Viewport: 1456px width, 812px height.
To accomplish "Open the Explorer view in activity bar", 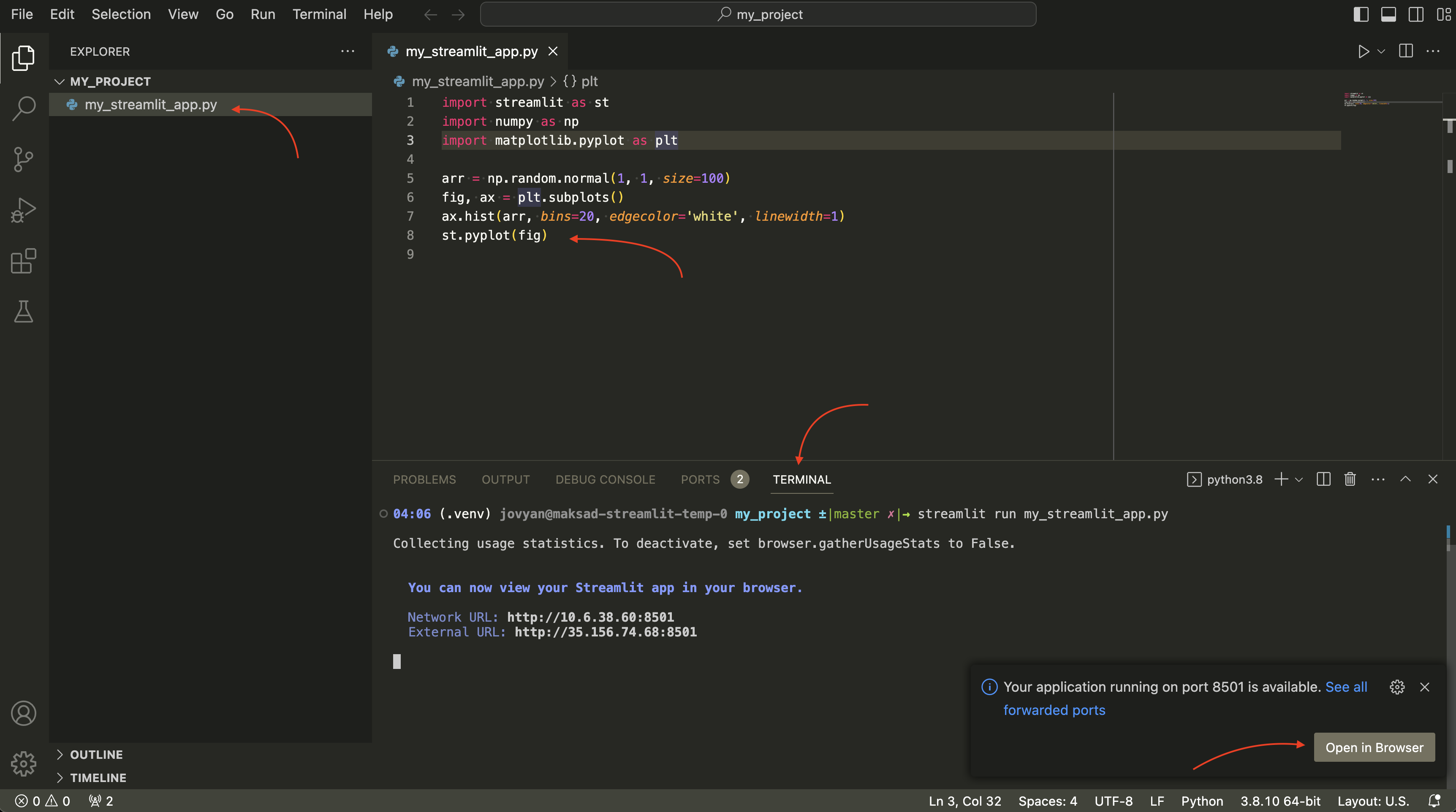I will [23, 58].
